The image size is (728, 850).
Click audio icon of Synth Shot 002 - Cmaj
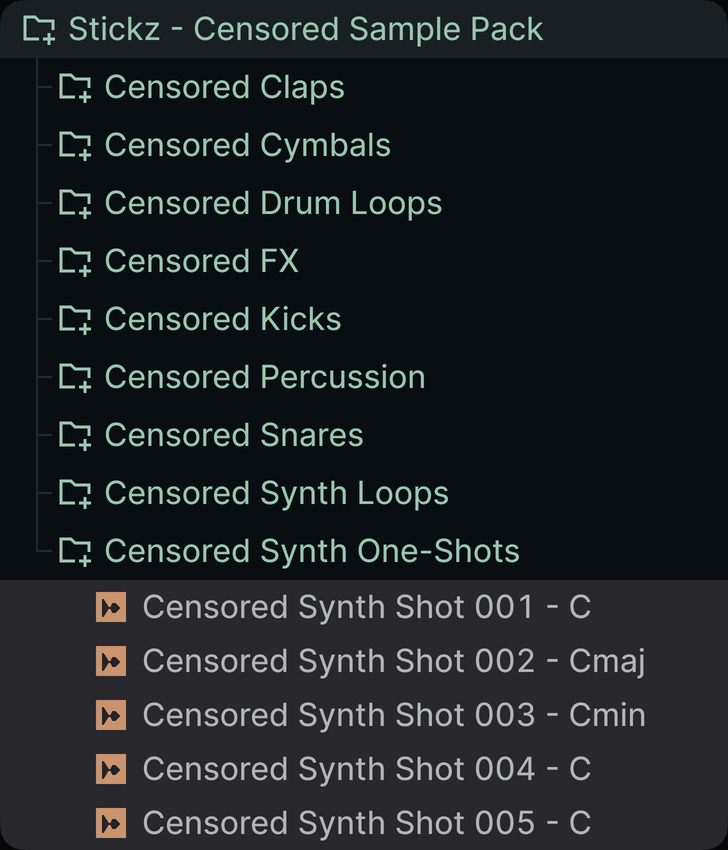[111, 661]
